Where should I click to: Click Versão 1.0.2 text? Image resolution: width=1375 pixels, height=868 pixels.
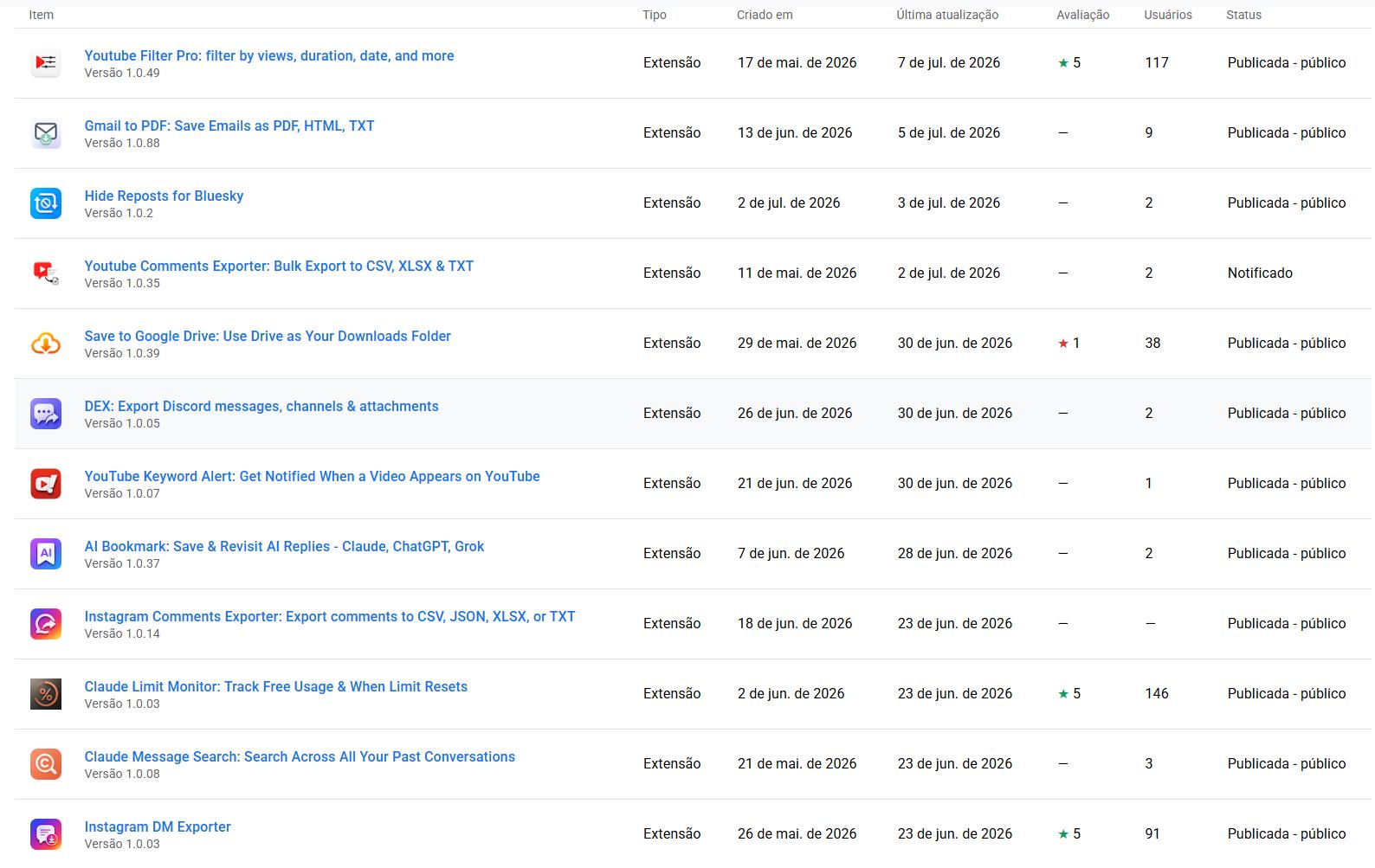coord(119,213)
